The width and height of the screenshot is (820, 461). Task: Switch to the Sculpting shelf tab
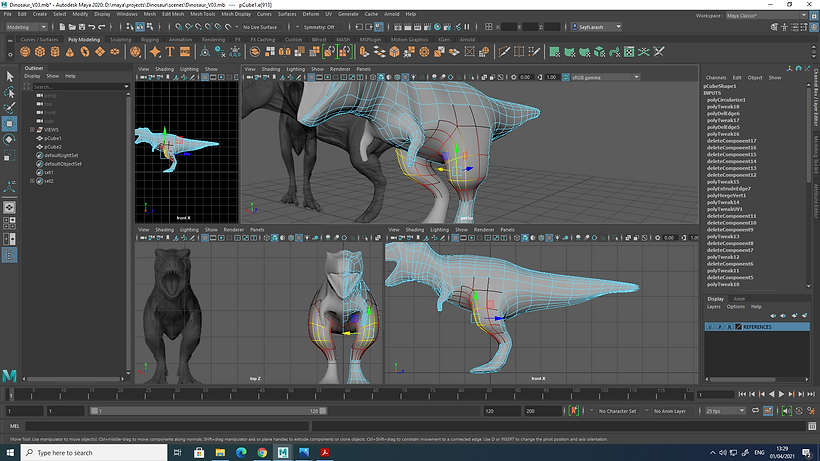pos(120,40)
